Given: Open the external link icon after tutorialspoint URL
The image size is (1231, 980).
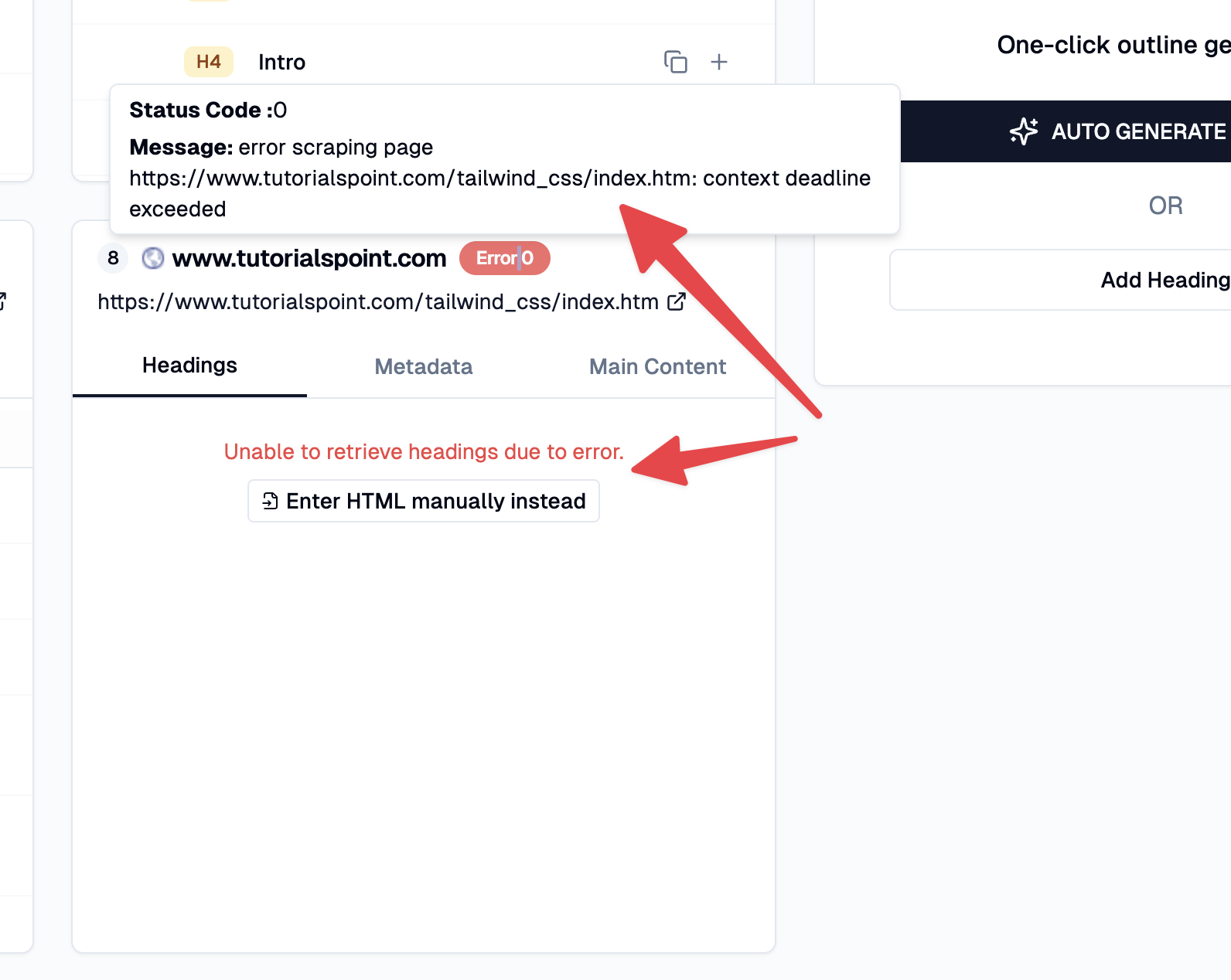Looking at the screenshot, I should [676, 301].
